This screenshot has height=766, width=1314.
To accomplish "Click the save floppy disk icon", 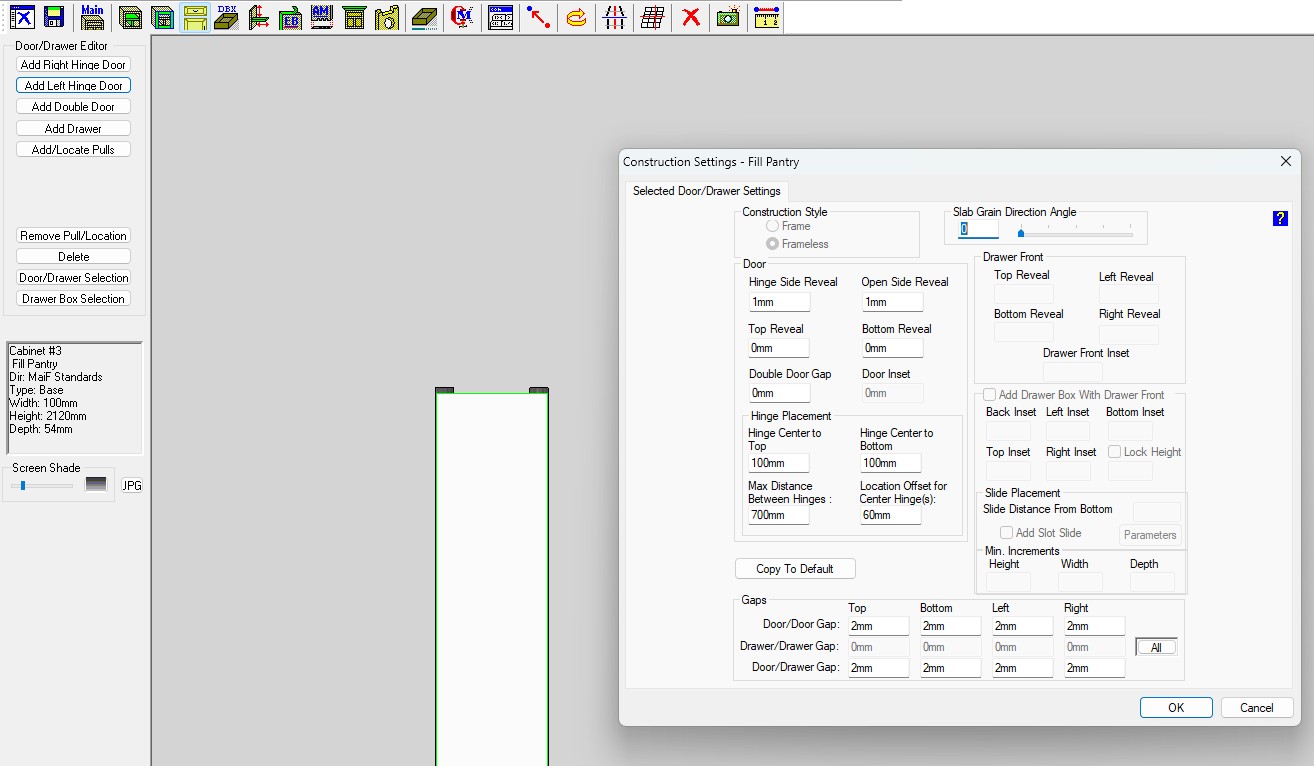I will (54, 17).
